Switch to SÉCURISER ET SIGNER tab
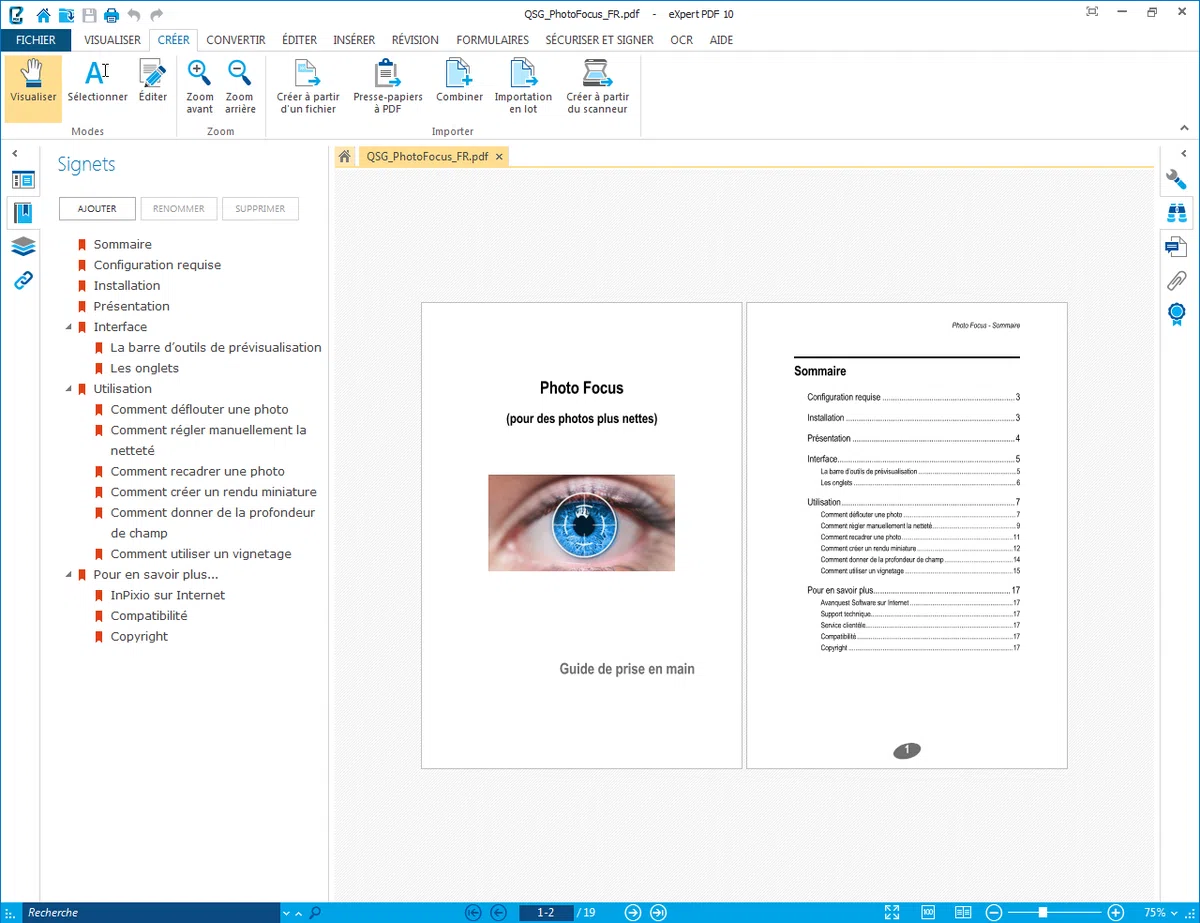The width and height of the screenshot is (1200, 923). click(x=599, y=40)
